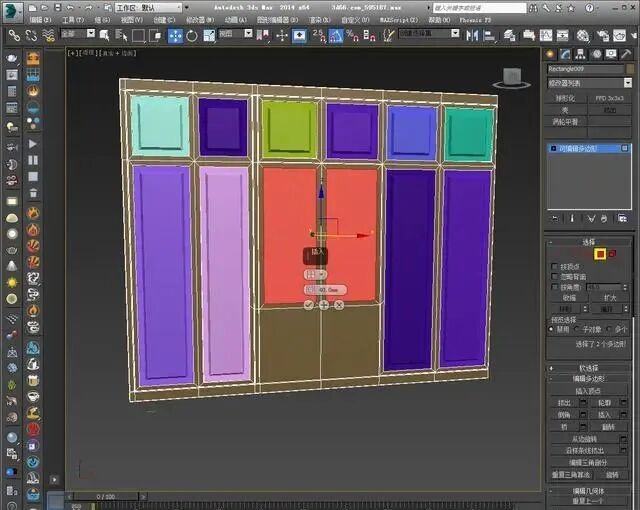Viewport: 640px width, 510px height.
Task: Open the selection filter dropdown in toolbar
Action: coord(78,34)
